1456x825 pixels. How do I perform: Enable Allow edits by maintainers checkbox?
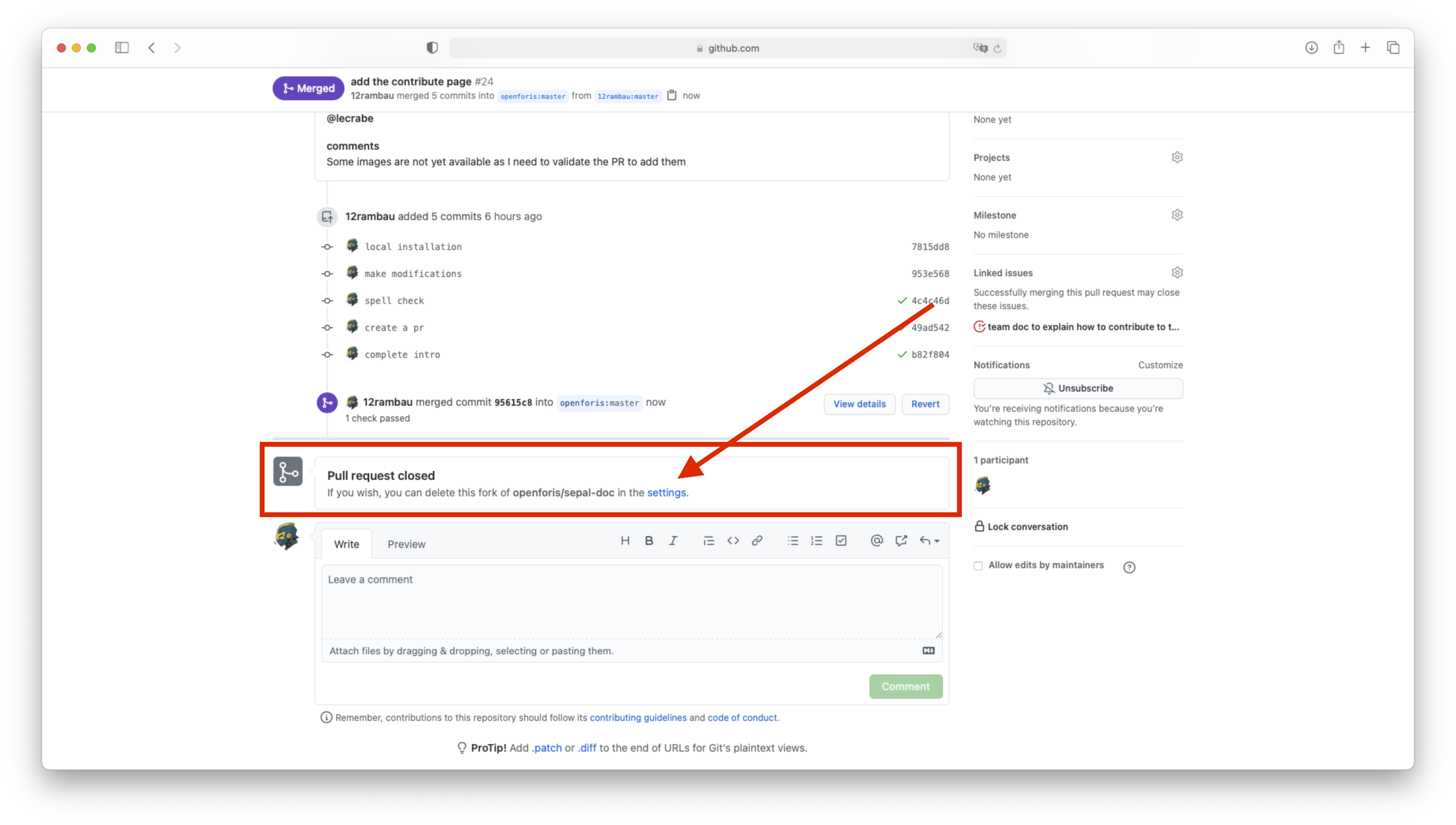(x=978, y=566)
